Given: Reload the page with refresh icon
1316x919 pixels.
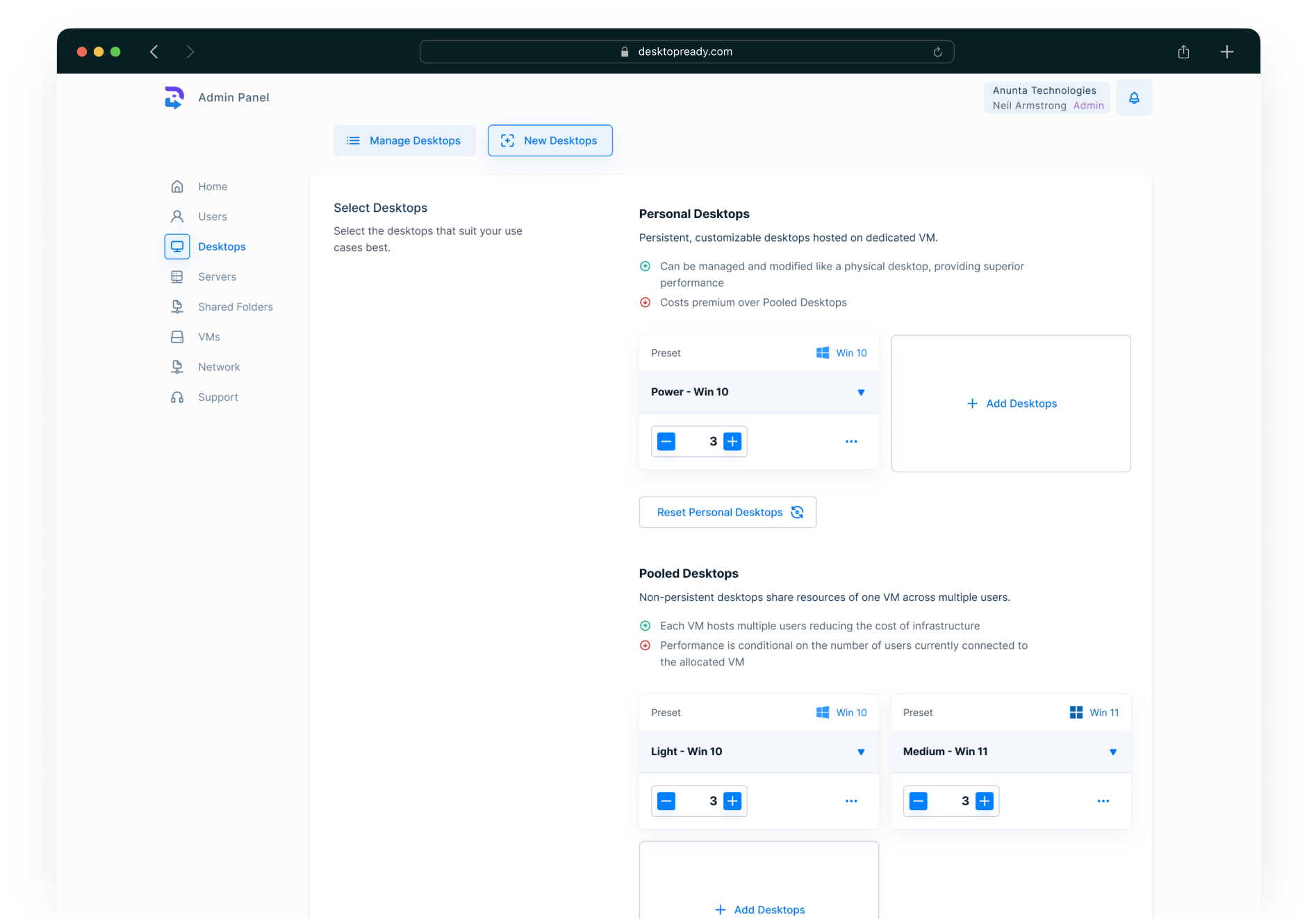Looking at the screenshot, I should 937,52.
